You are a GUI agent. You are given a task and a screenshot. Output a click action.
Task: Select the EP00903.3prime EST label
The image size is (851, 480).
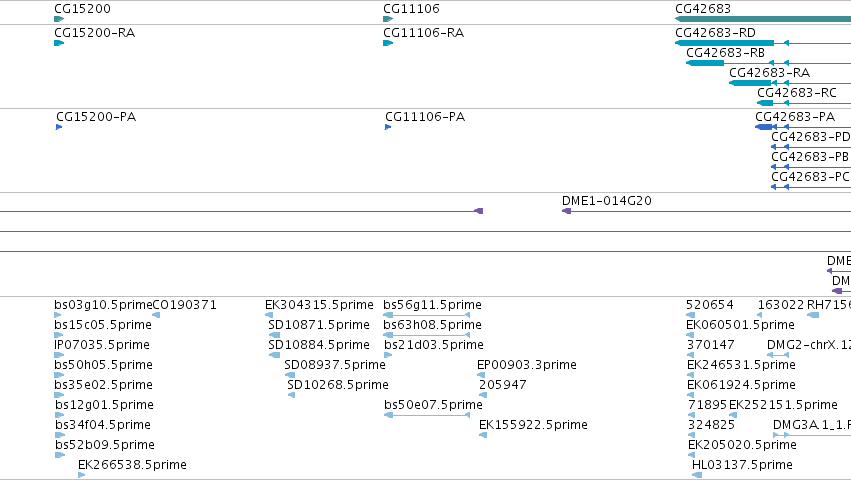click(x=526, y=365)
